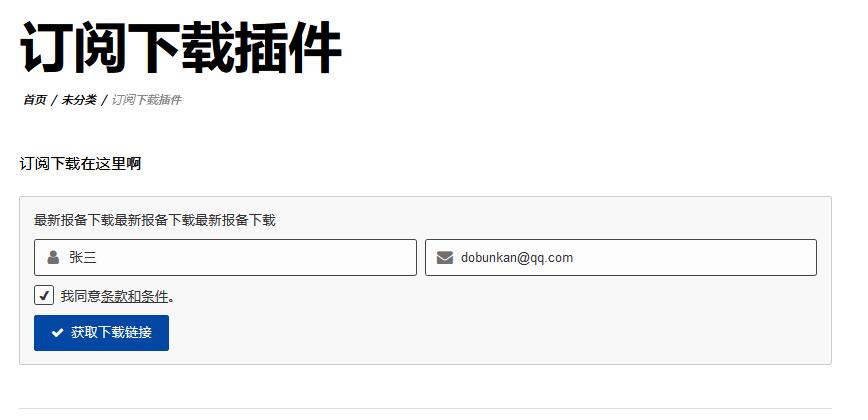Click checkmark icon on 获取下载链接 button
The height and width of the screenshot is (420, 868).
pyautogui.click(x=57, y=333)
